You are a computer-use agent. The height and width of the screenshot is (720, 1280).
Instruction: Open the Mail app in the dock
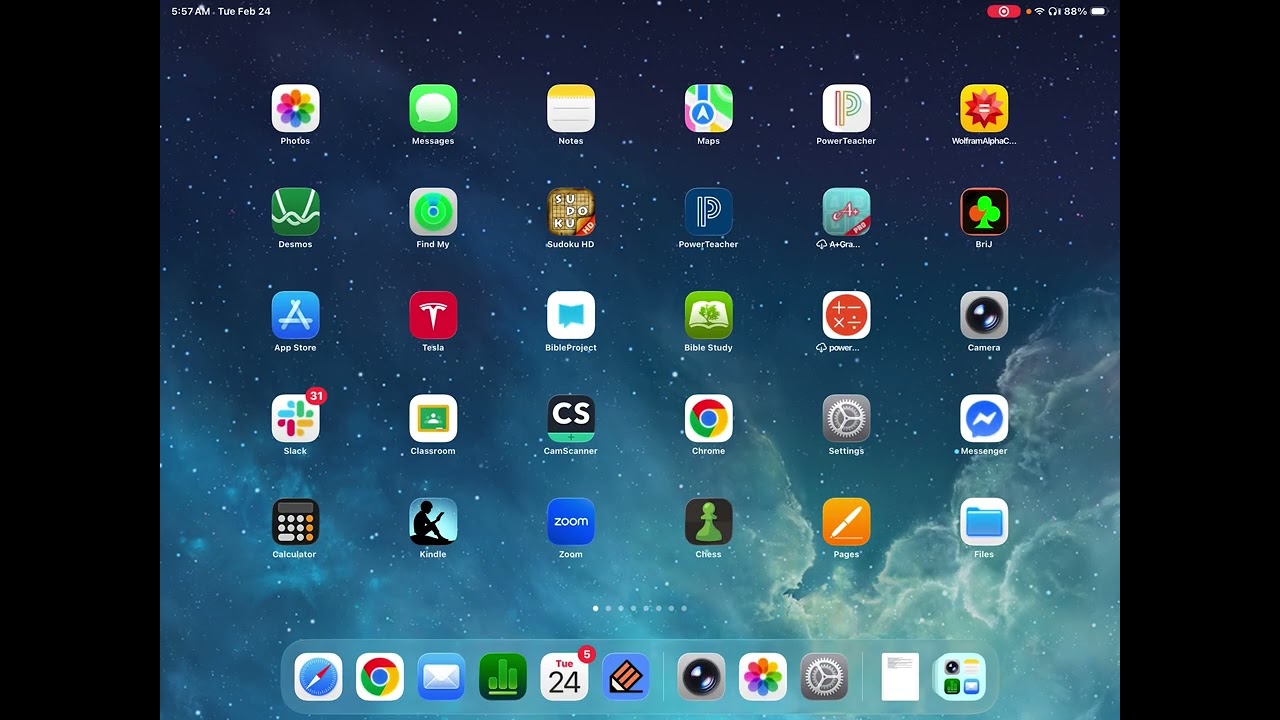(x=441, y=677)
